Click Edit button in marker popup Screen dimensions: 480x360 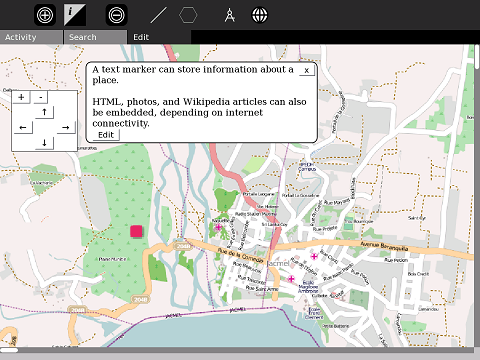coord(106,135)
